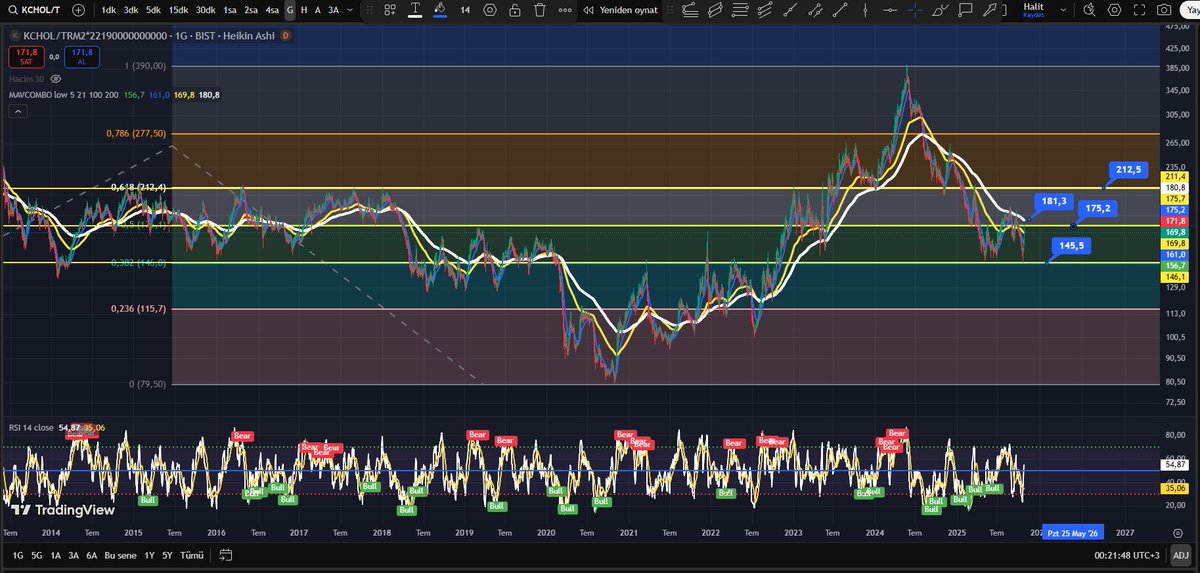Select the Tümü date range

pyautogui.click(x=190, y=555)
